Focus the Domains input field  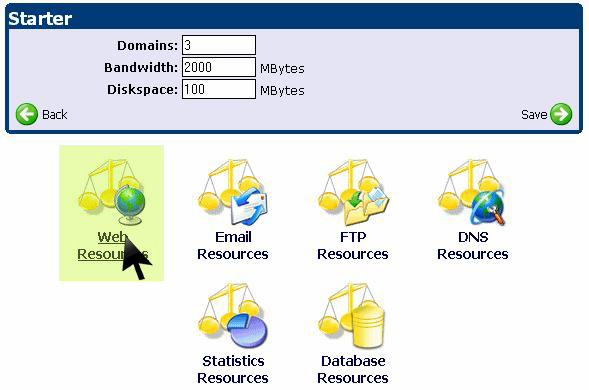tap(219, 45)
